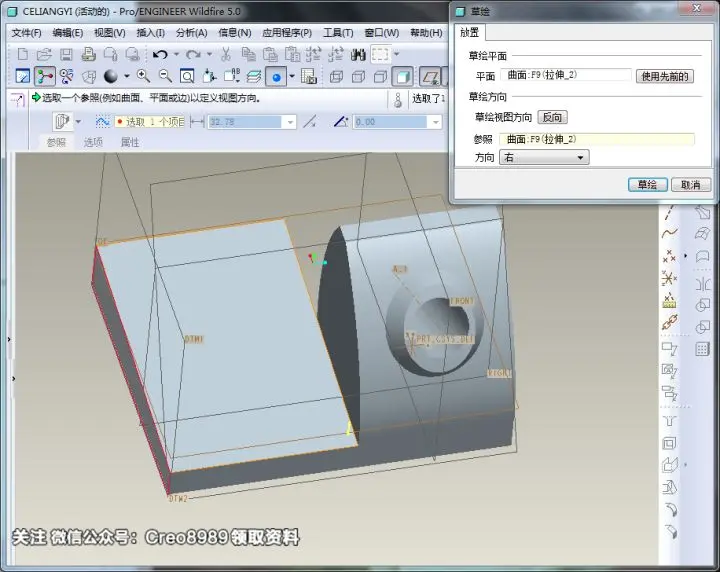Click the 反向 flip direction button
This screenshot has width=720, height=572.
click(x=552, y=118)
